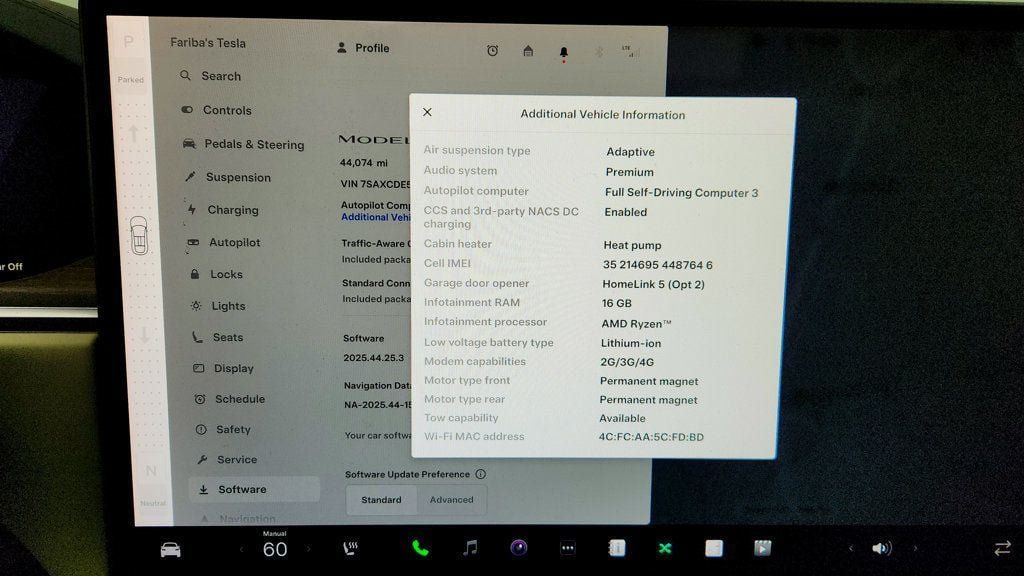Tap the Lithium-ion battery type value
The width and height of the screenshot is (1024, 576).
631,343
